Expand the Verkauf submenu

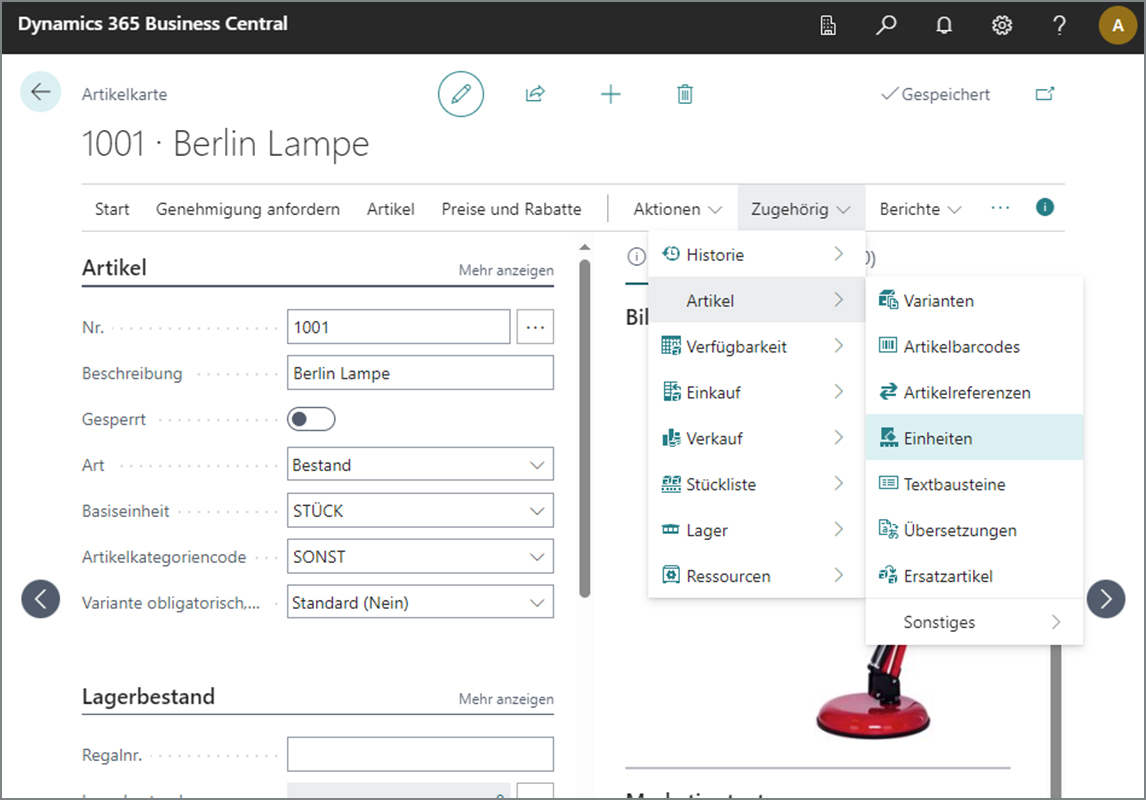[756, 438]
